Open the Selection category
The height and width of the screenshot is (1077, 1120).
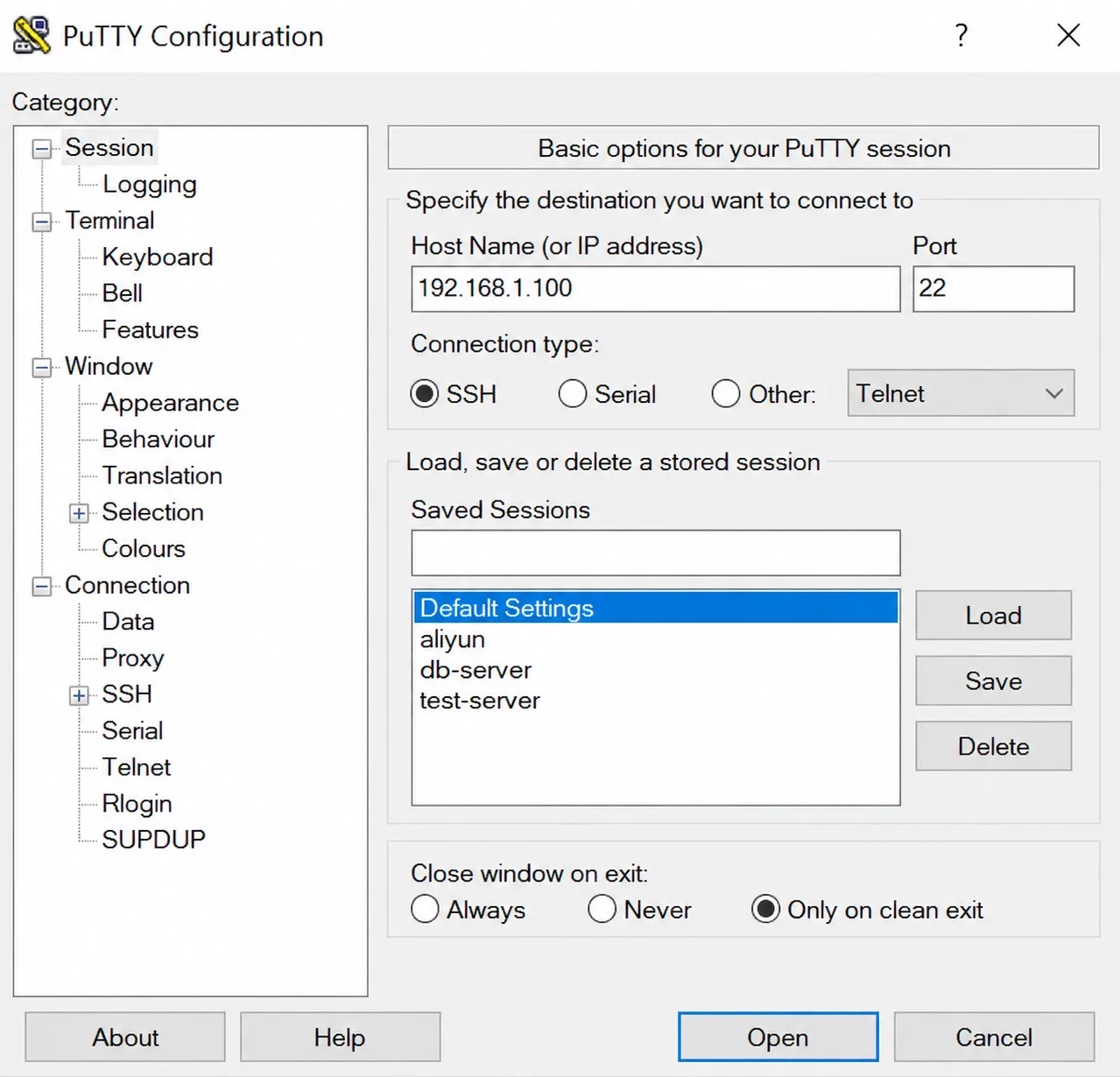tap(153, 512)
